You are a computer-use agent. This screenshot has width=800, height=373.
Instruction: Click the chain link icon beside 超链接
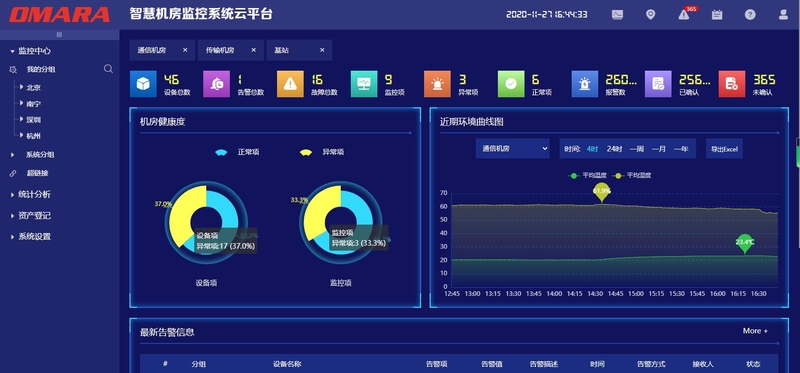pyautogui.click(x=13, y=173)
